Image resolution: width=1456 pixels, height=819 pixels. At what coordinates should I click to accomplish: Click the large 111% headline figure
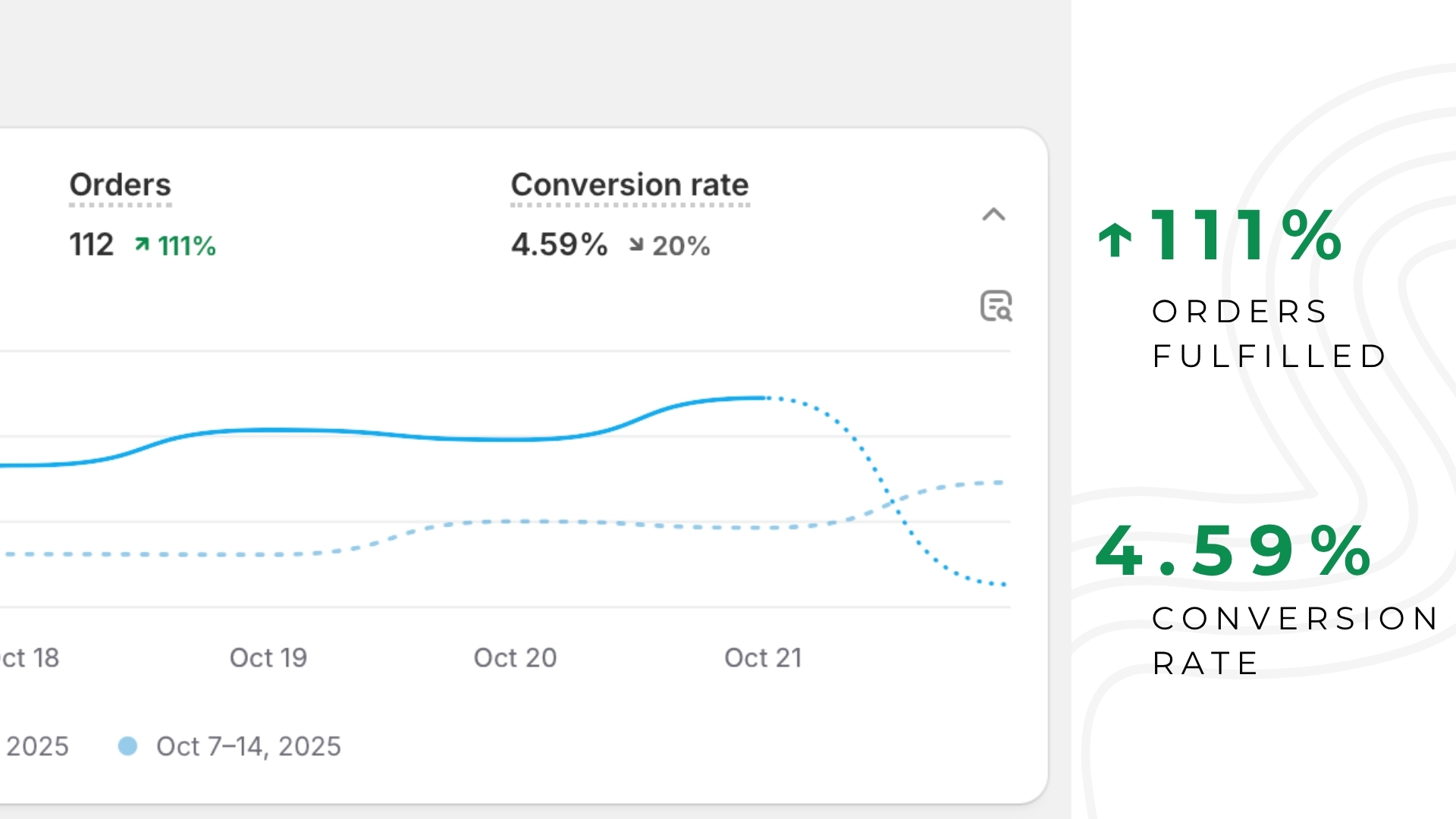[x=1246, y=236]
